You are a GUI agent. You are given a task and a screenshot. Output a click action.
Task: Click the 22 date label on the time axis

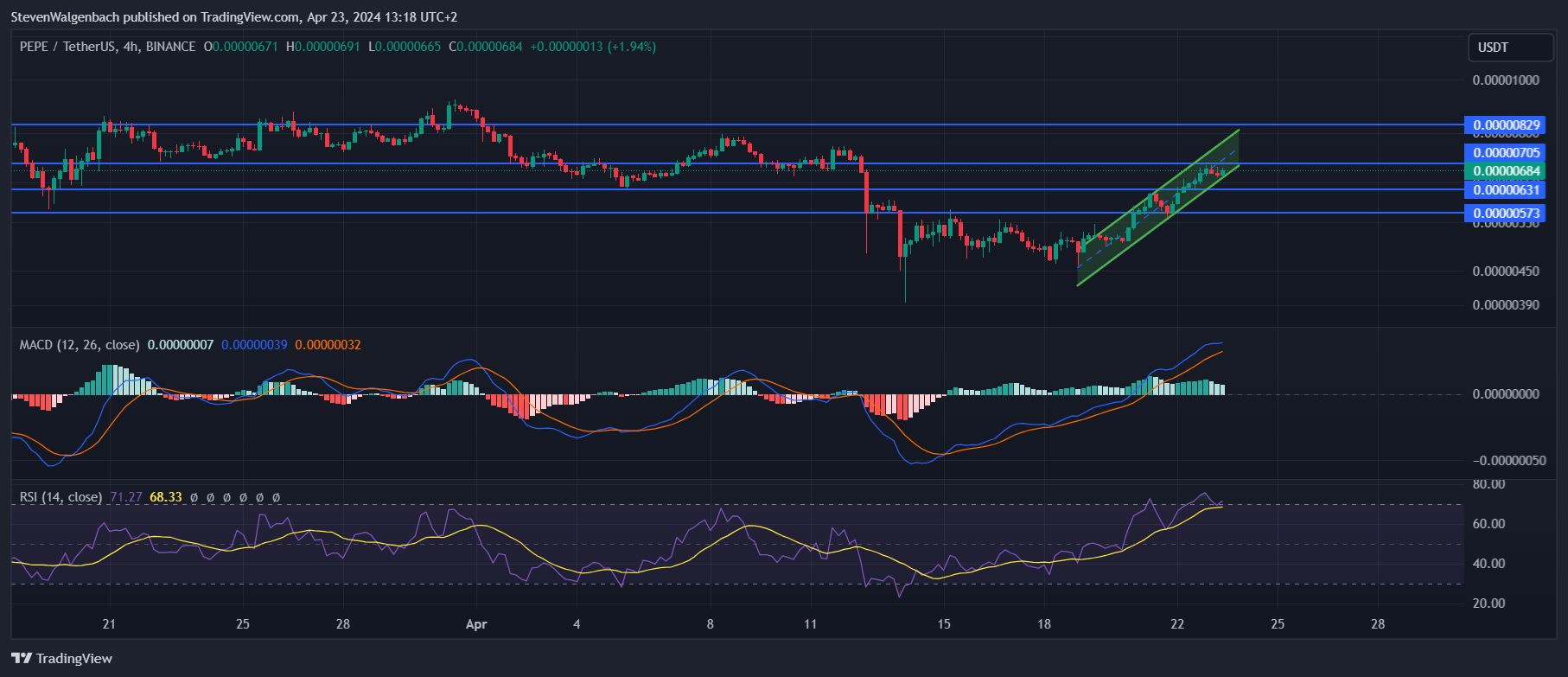click(x=1177, y=624)
